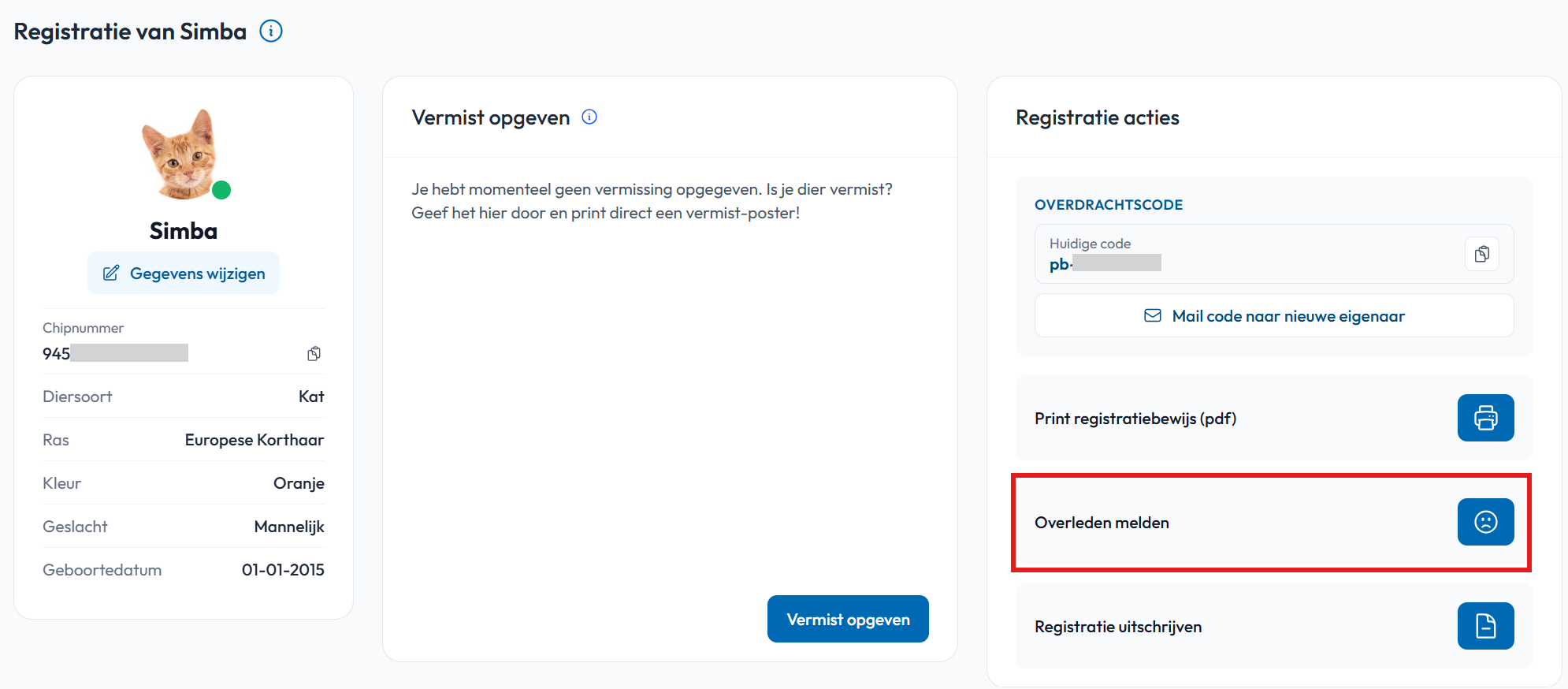The image size is (1568, 689).
Task: Select the Vermist opgeven blue button
Action: (848, 619)
